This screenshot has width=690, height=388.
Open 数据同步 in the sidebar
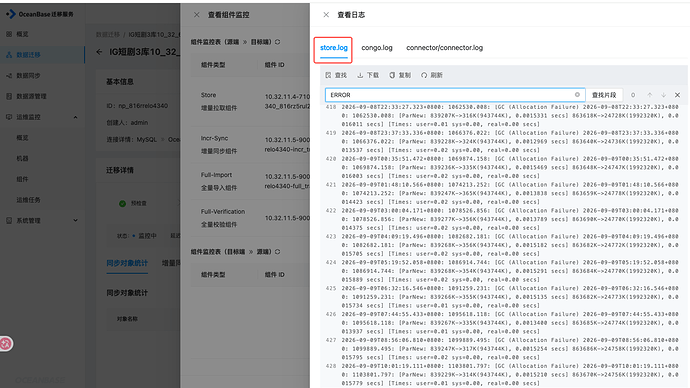[x=28, y=75]
